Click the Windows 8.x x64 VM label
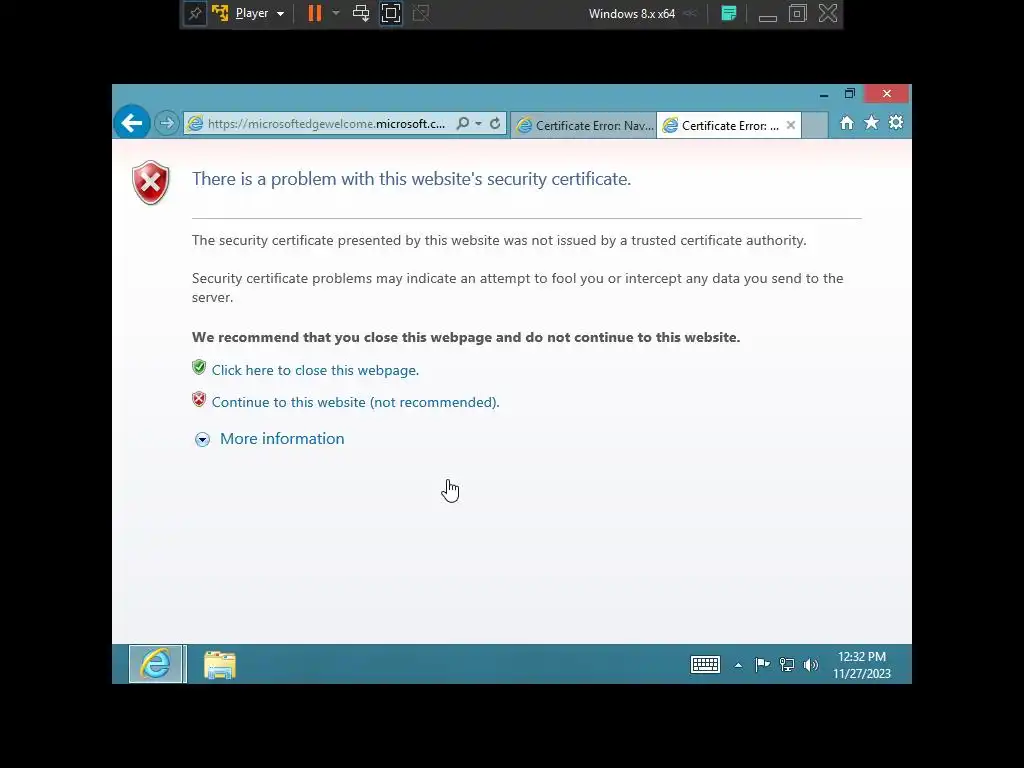 [632, 14]
